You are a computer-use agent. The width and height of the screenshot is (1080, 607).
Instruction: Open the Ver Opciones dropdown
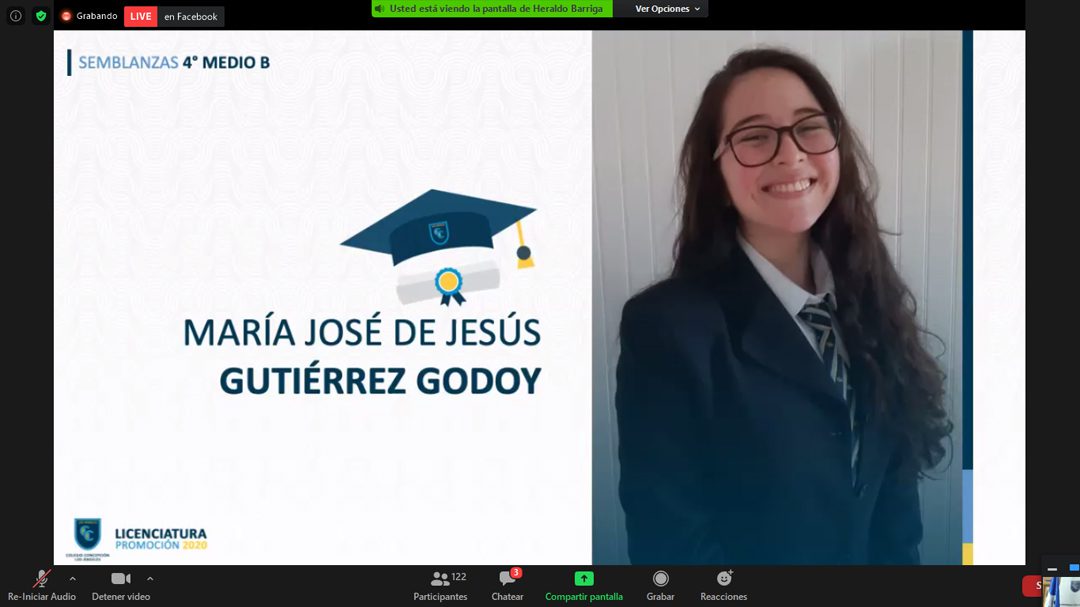point(668,9)
